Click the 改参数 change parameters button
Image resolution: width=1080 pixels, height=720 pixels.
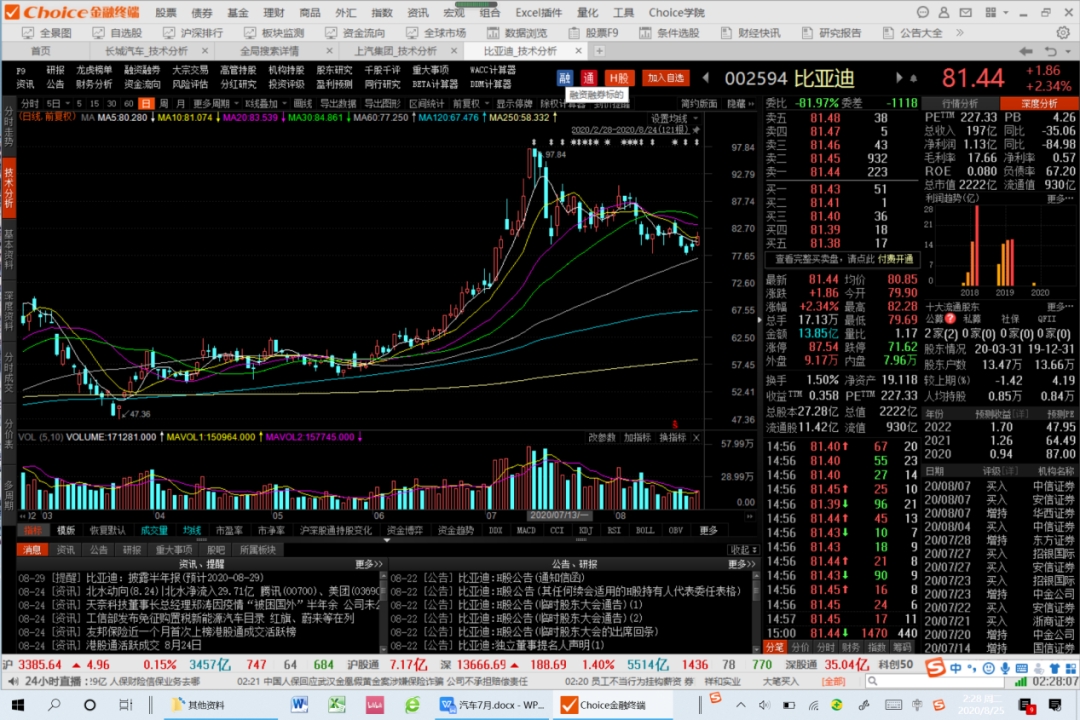pyautogui.click(x=601, y=438)
